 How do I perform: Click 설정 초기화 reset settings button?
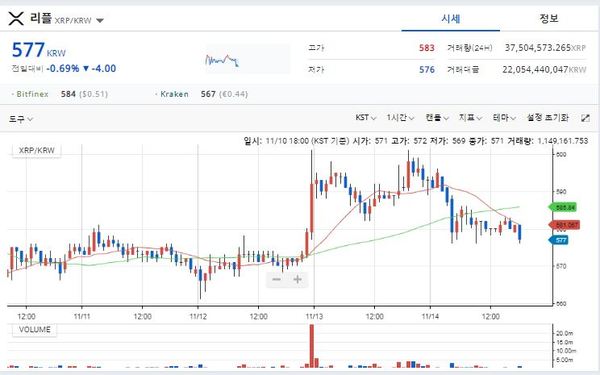548,117
